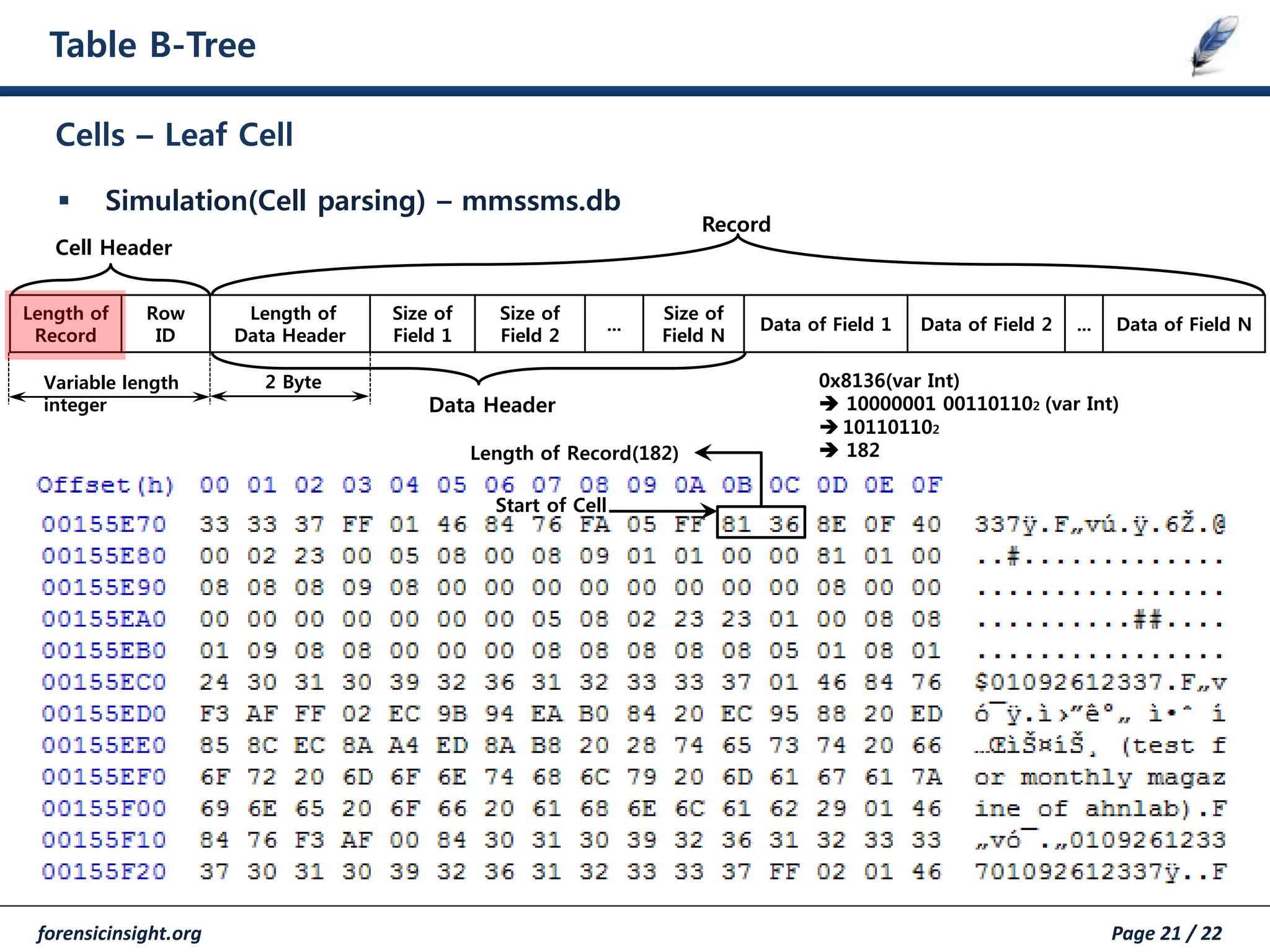Click the '701092612337ÿ..F' ASCII text
1270x952 pixels.
tap(1100, 872)
